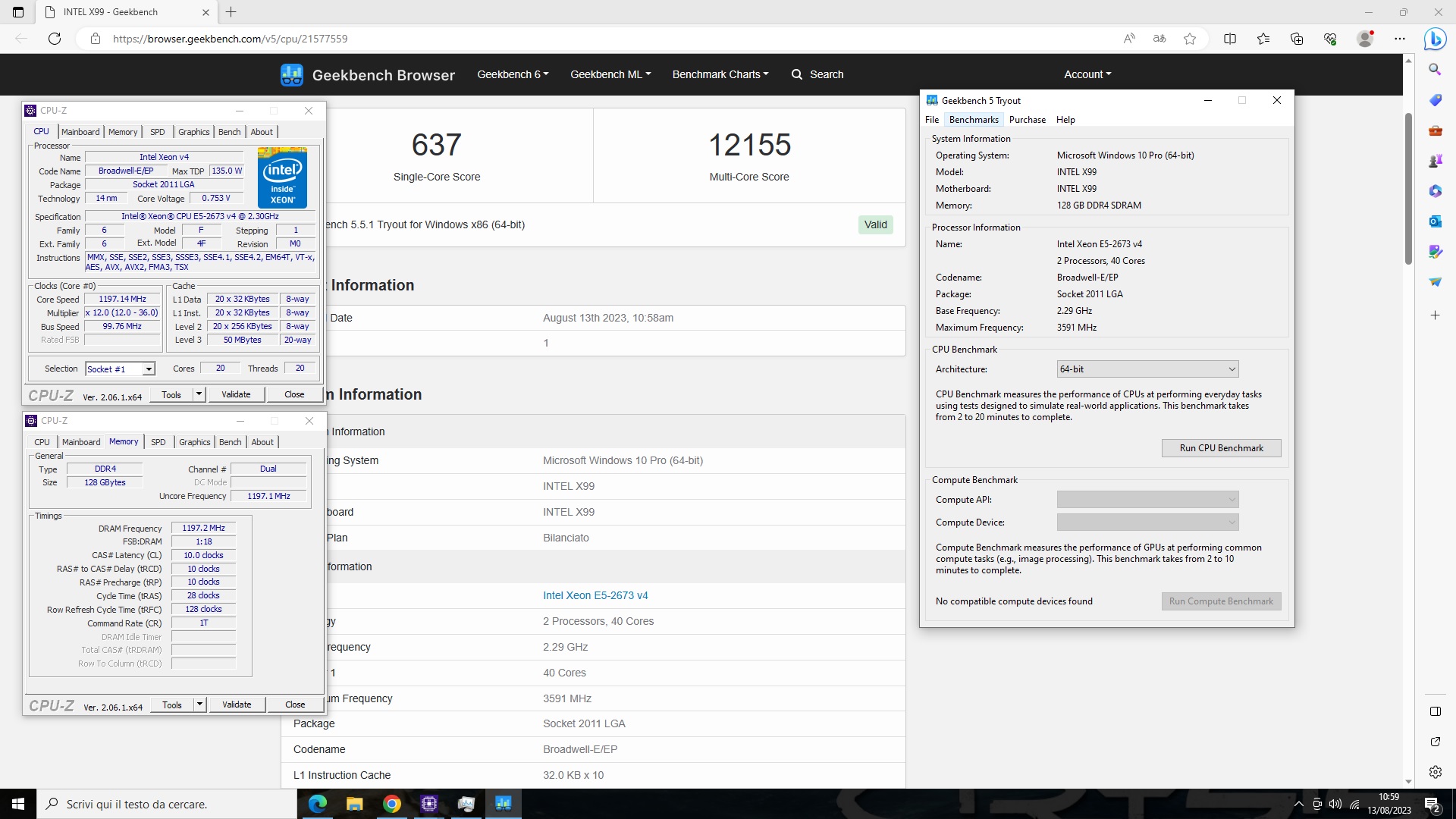This screenshot has width=1456, height=819.
Task: Click Validate in upper CPU-Z window
Action: click(236, 394)
